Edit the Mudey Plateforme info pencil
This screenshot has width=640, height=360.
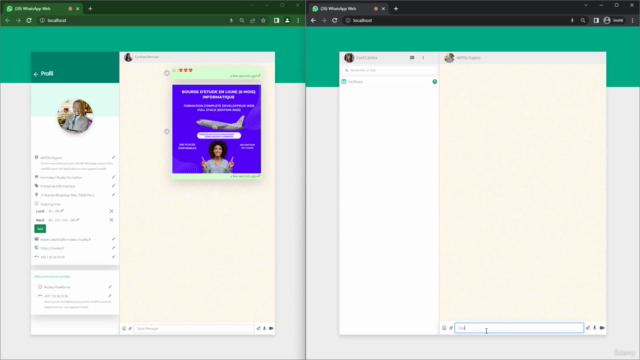[110, 287]
